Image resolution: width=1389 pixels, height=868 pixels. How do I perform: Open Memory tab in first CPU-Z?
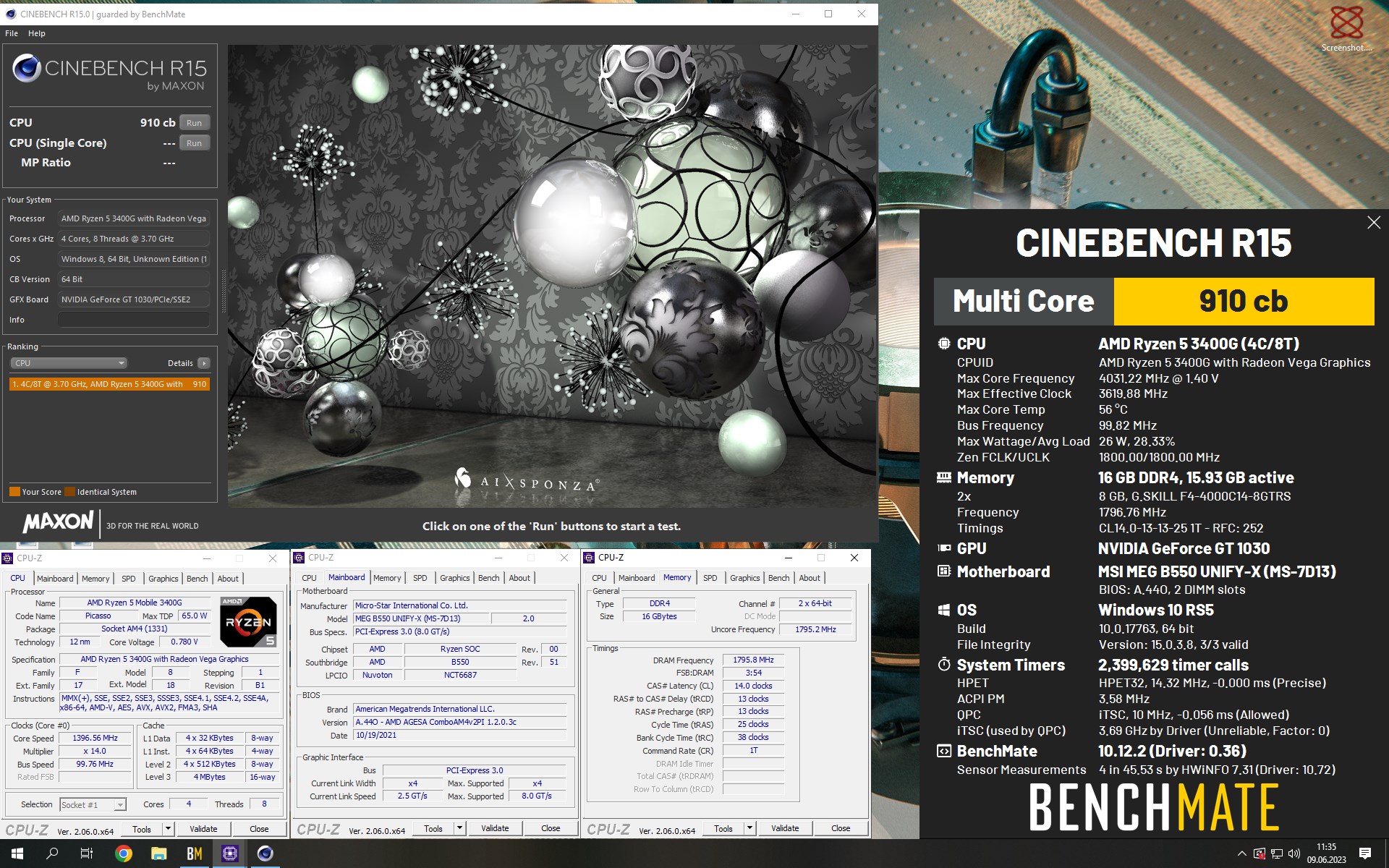[95, 579]
